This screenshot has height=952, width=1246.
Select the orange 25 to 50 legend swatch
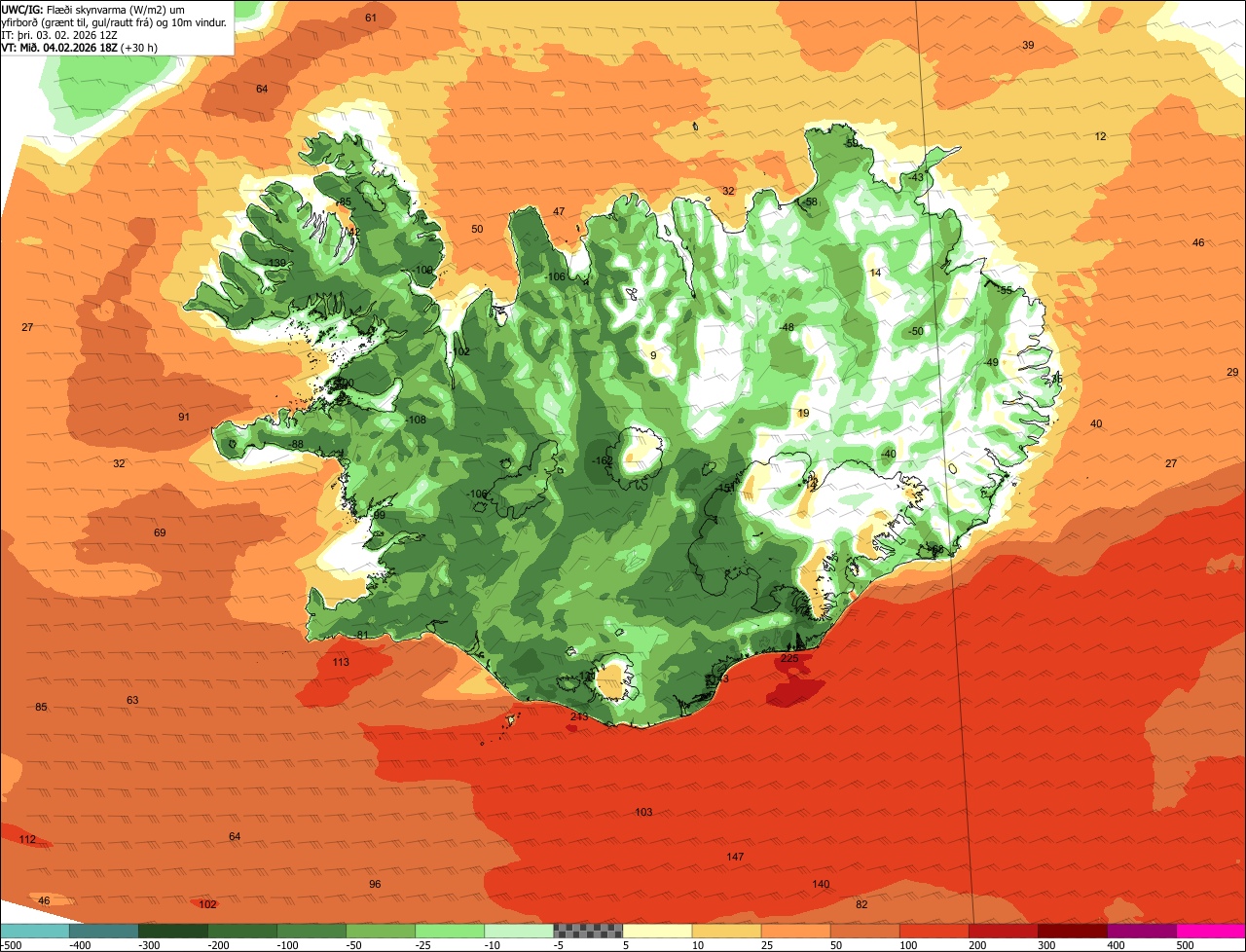(796, 931)
